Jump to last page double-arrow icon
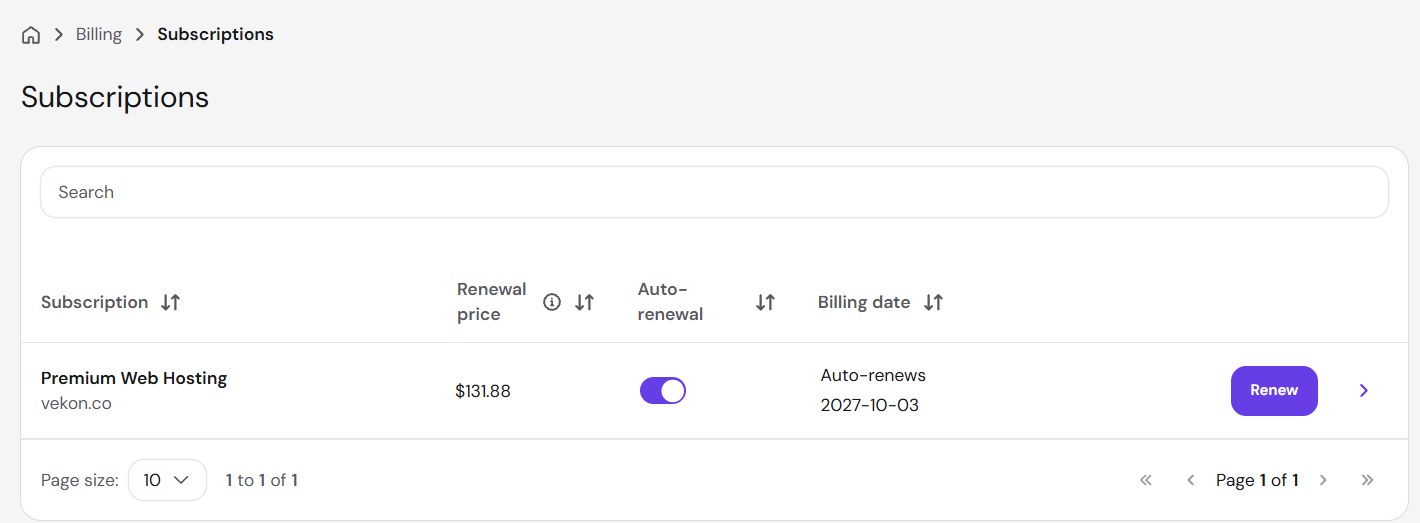 coord(1368,480)
